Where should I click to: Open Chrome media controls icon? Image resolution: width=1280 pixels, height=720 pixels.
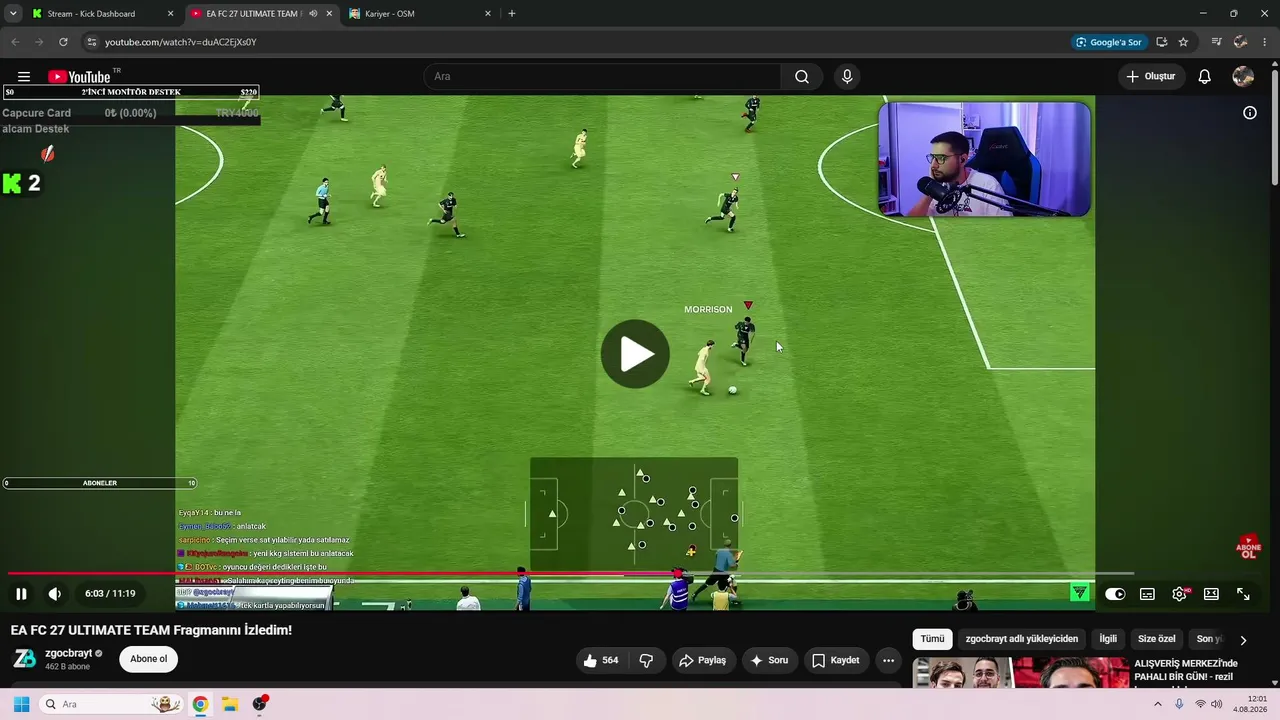click(x=1217, y=42)
